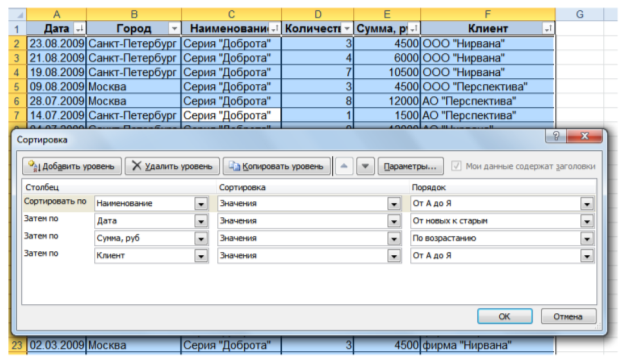Expand the По возрастанию order dropdown
620x360 pixels.
[587, 239]
